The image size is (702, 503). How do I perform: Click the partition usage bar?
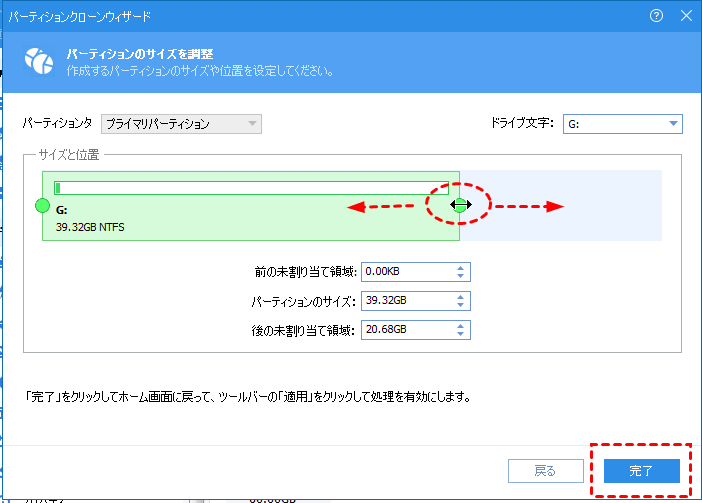click(251, 188)
